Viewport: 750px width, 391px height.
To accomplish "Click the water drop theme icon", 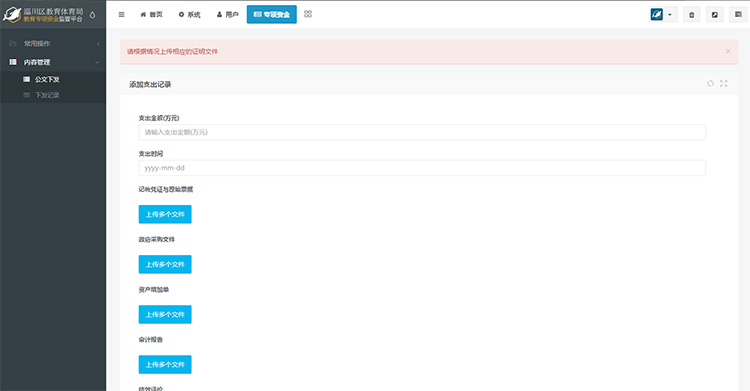I will click(92, 15).
